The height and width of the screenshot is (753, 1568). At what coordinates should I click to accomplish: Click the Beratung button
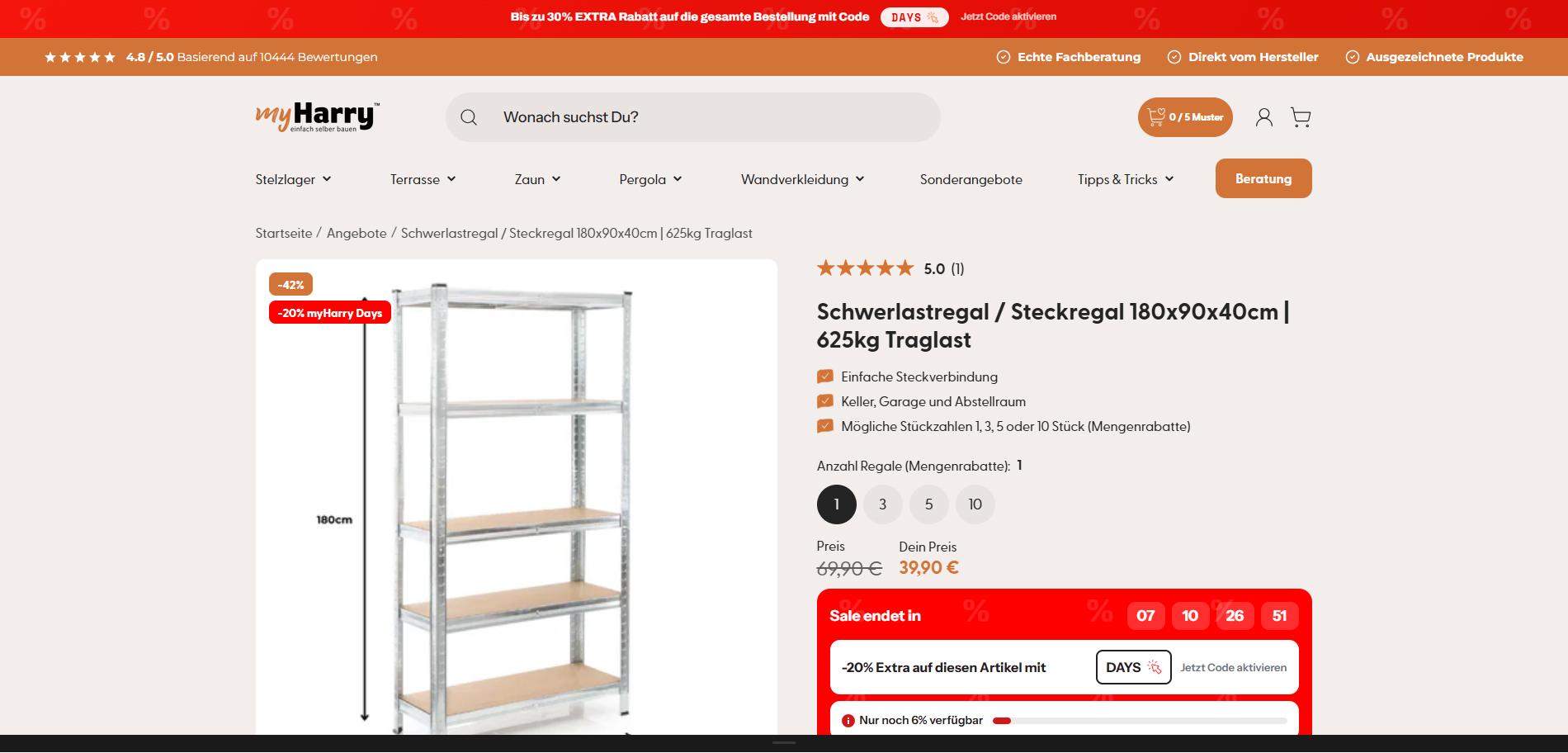click(x=1263, y=178)
